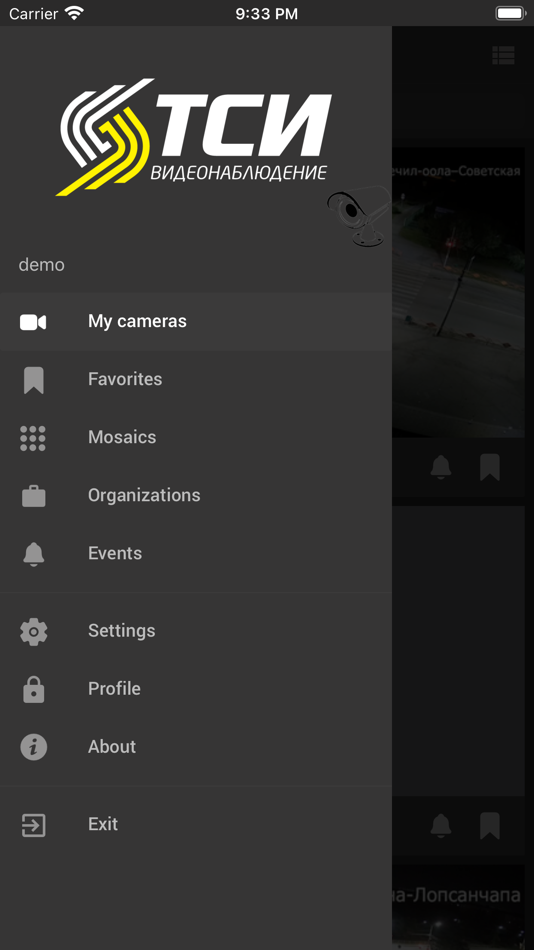Tap the battery indicator in status bar
Viewport: 534px width, 950px height.
tap(510, 13)
